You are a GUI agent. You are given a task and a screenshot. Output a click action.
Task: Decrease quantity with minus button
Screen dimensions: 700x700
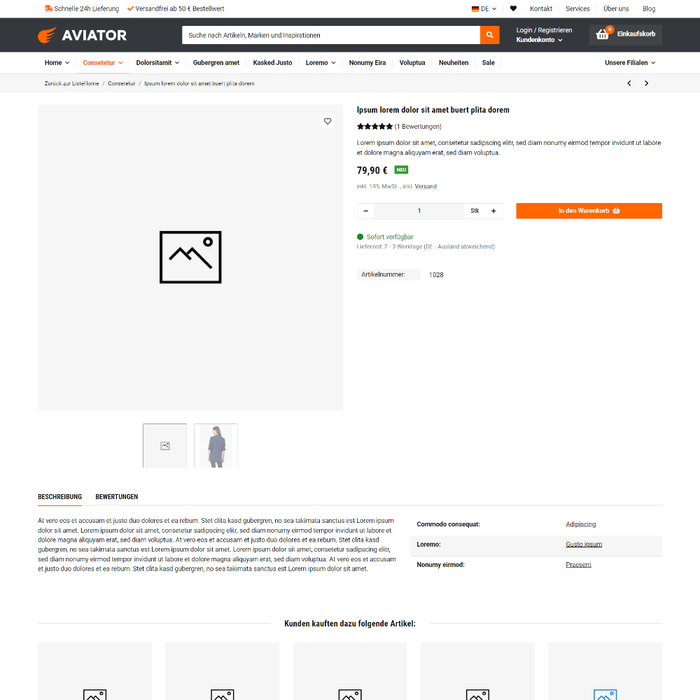[x=366, y=211]
